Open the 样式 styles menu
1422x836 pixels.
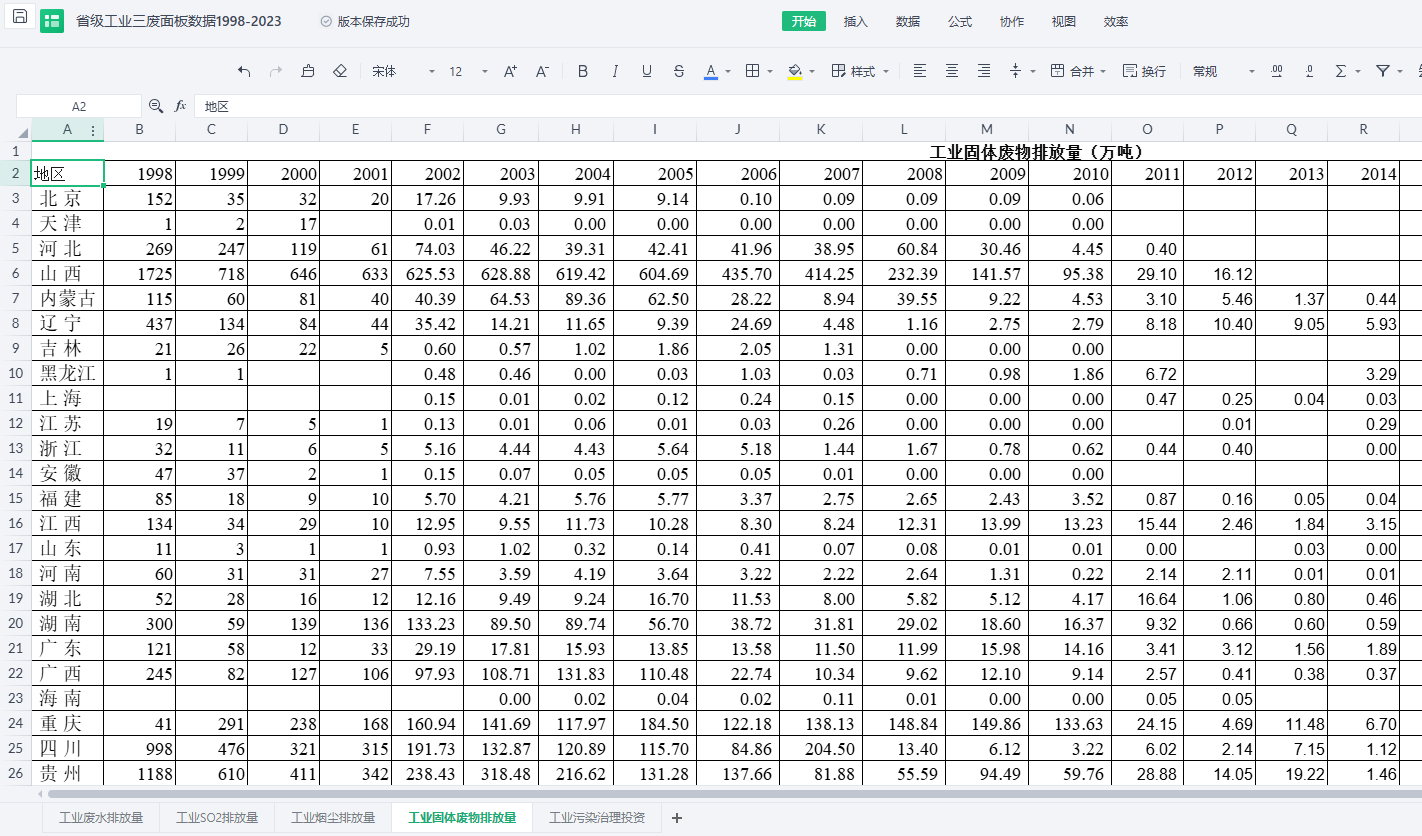pos(859,71)
